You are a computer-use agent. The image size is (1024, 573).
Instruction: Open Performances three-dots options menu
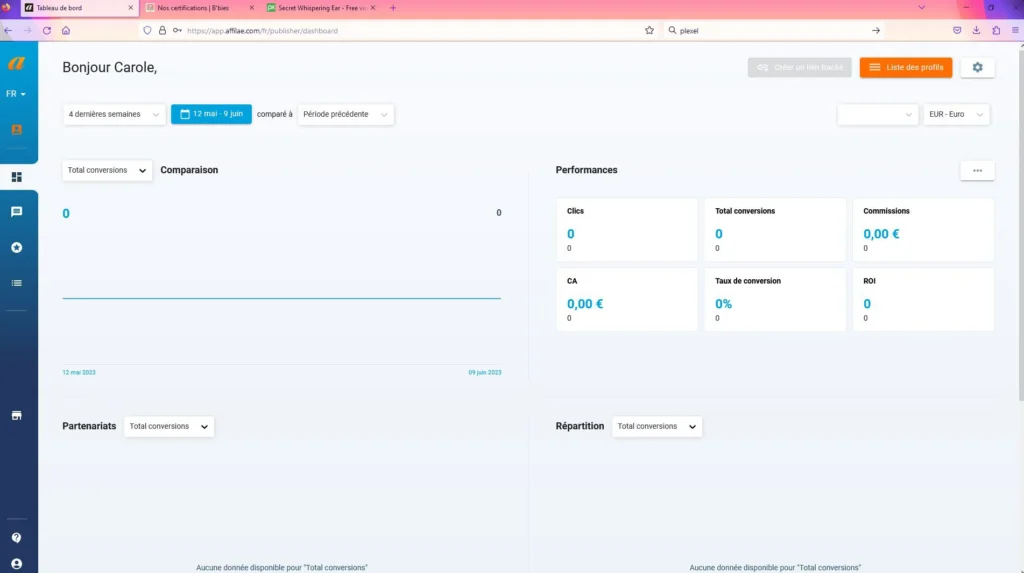(x=977, y=171)
